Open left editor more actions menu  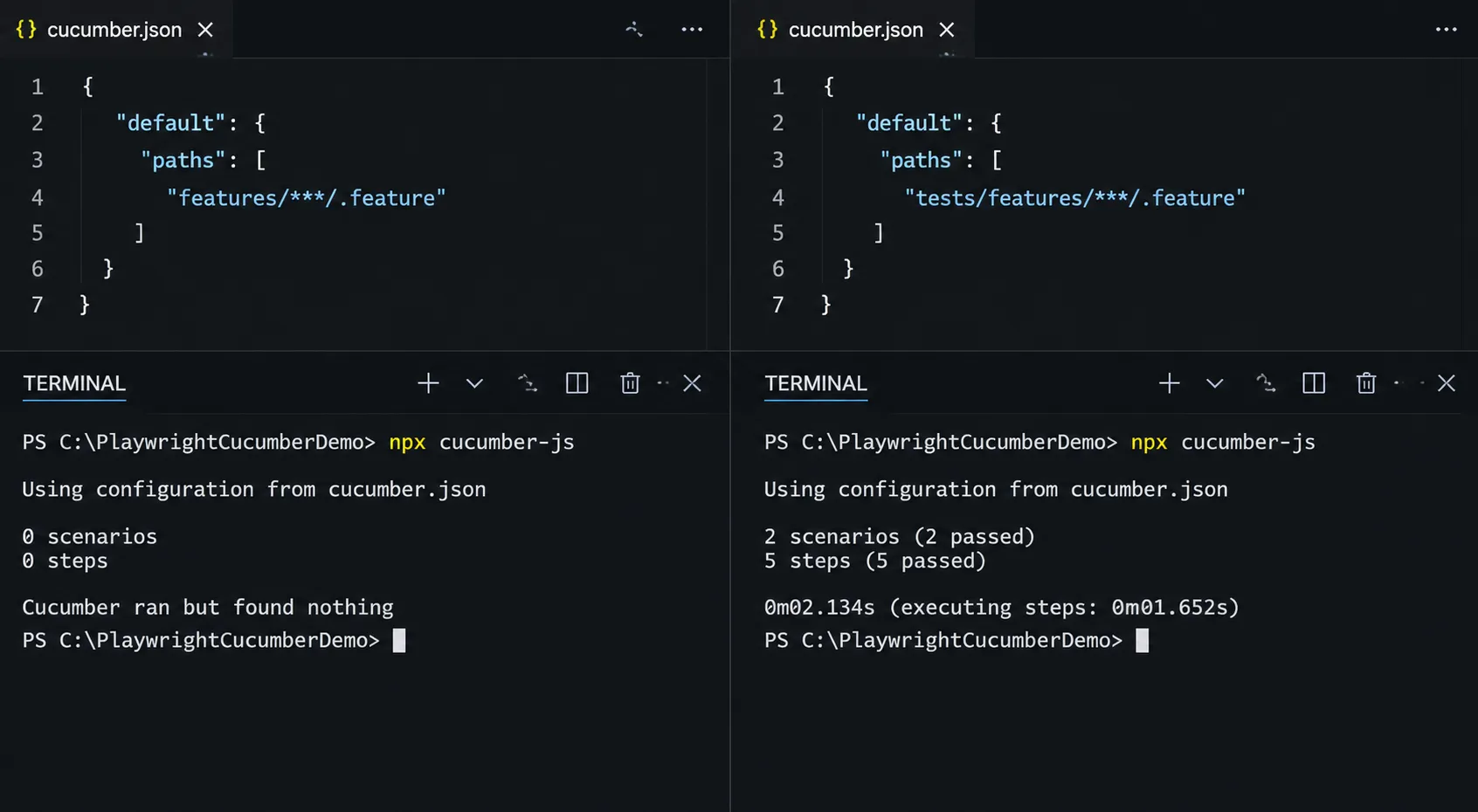pyautogui.click(x=692, y=29)
